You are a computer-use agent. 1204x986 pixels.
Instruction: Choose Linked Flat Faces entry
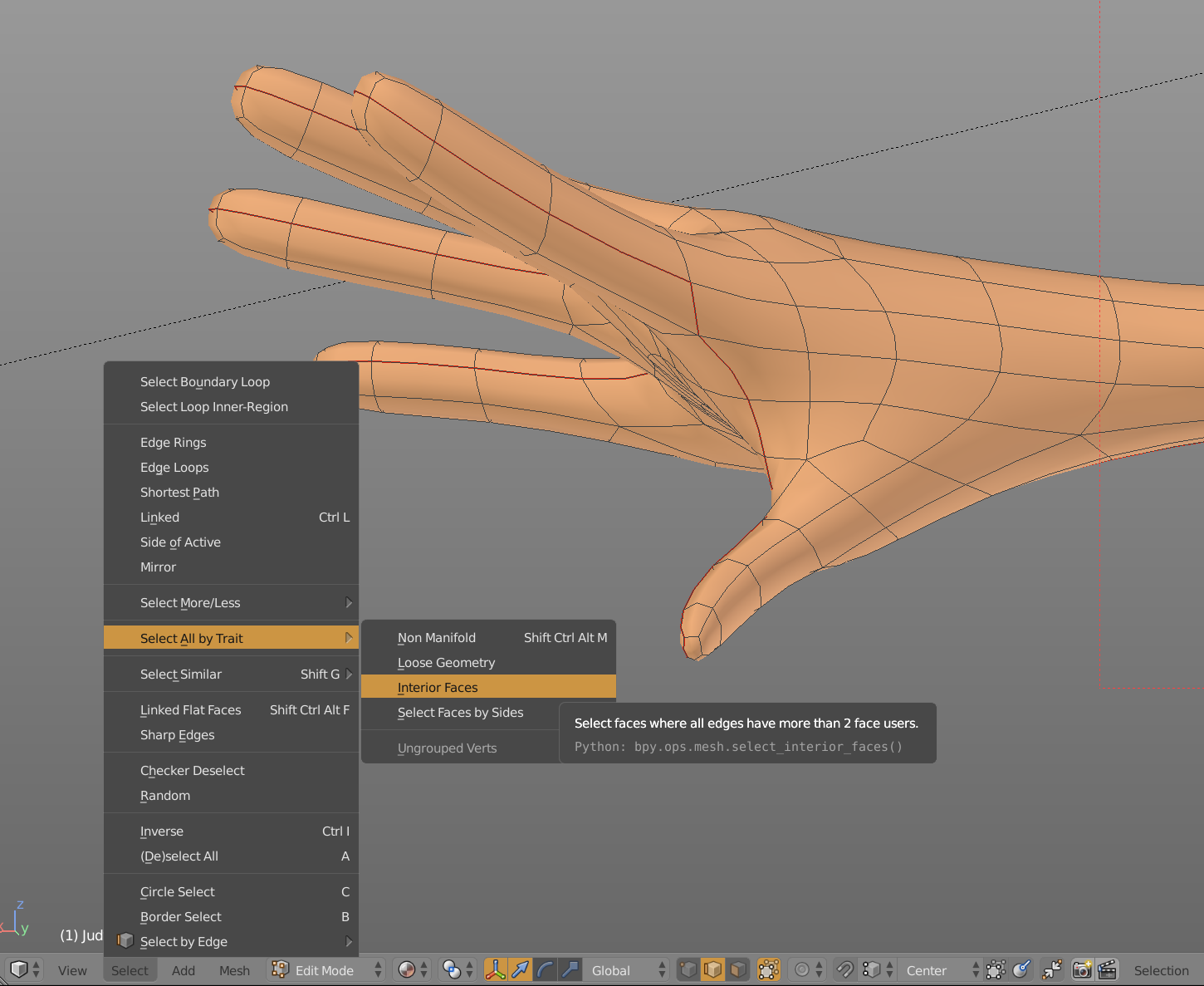[231, 709]
